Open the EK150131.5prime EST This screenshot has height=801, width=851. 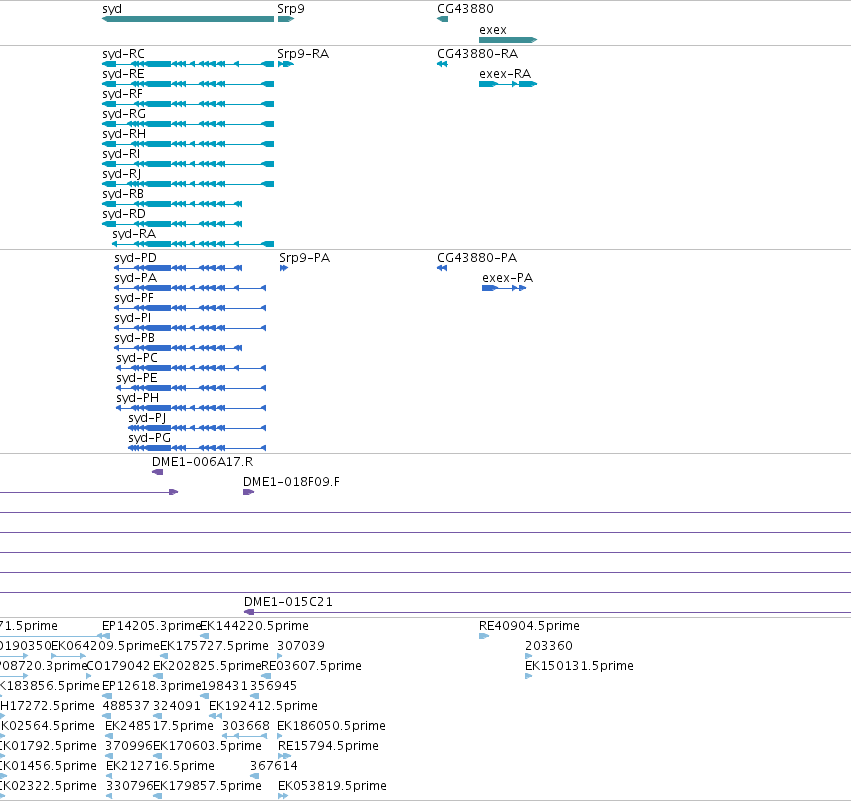pyautogui.click(x=529, y=676)
